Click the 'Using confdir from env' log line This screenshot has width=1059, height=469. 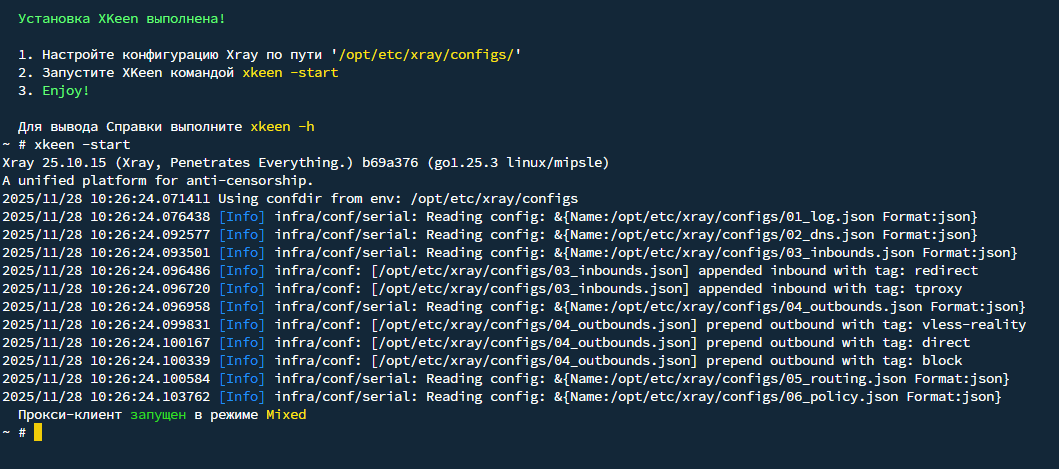pyautogui.click(x=290, y=199)
